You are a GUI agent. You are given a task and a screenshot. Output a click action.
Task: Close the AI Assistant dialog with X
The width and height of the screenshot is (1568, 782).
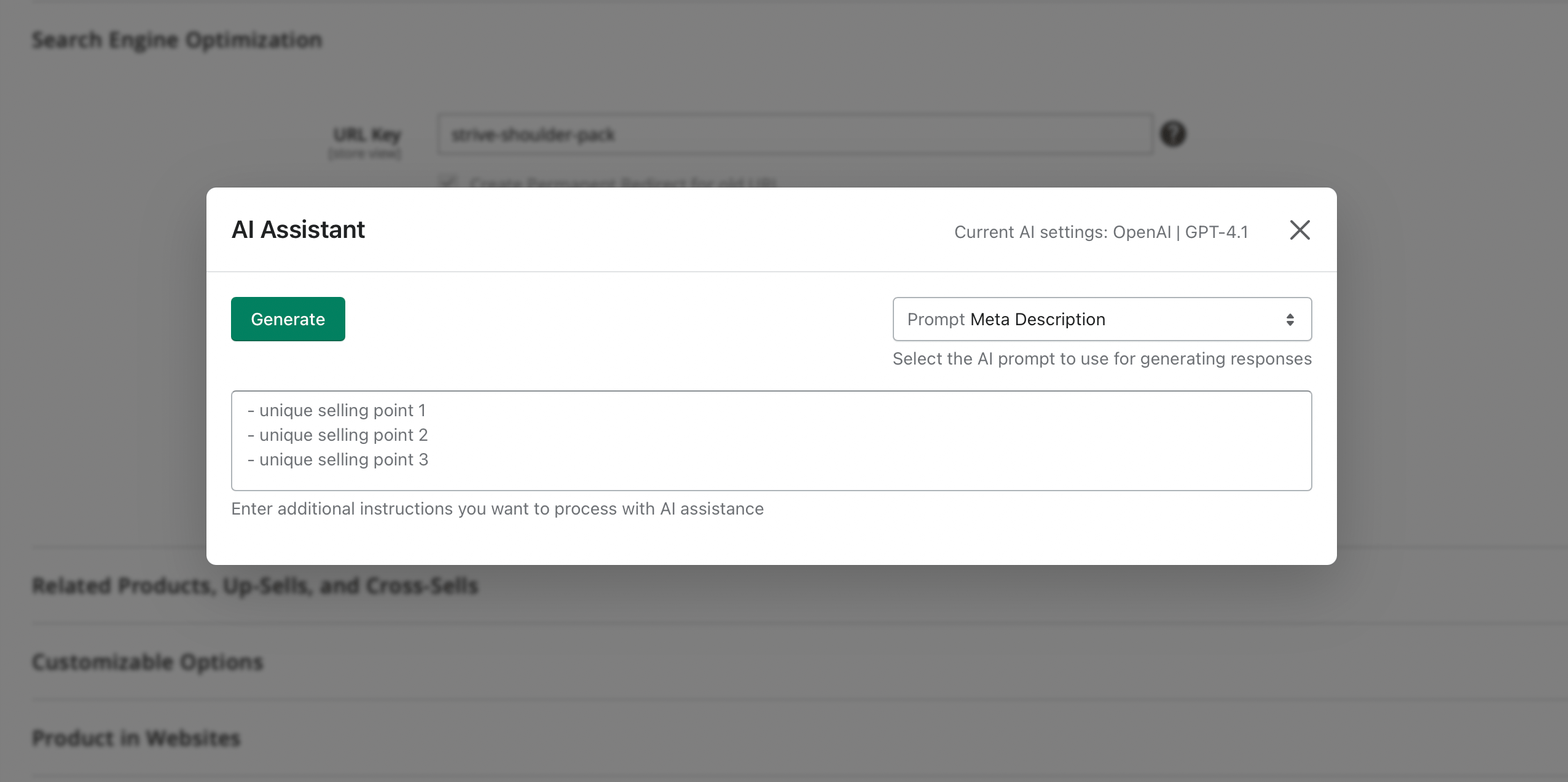click(1299, 230)
